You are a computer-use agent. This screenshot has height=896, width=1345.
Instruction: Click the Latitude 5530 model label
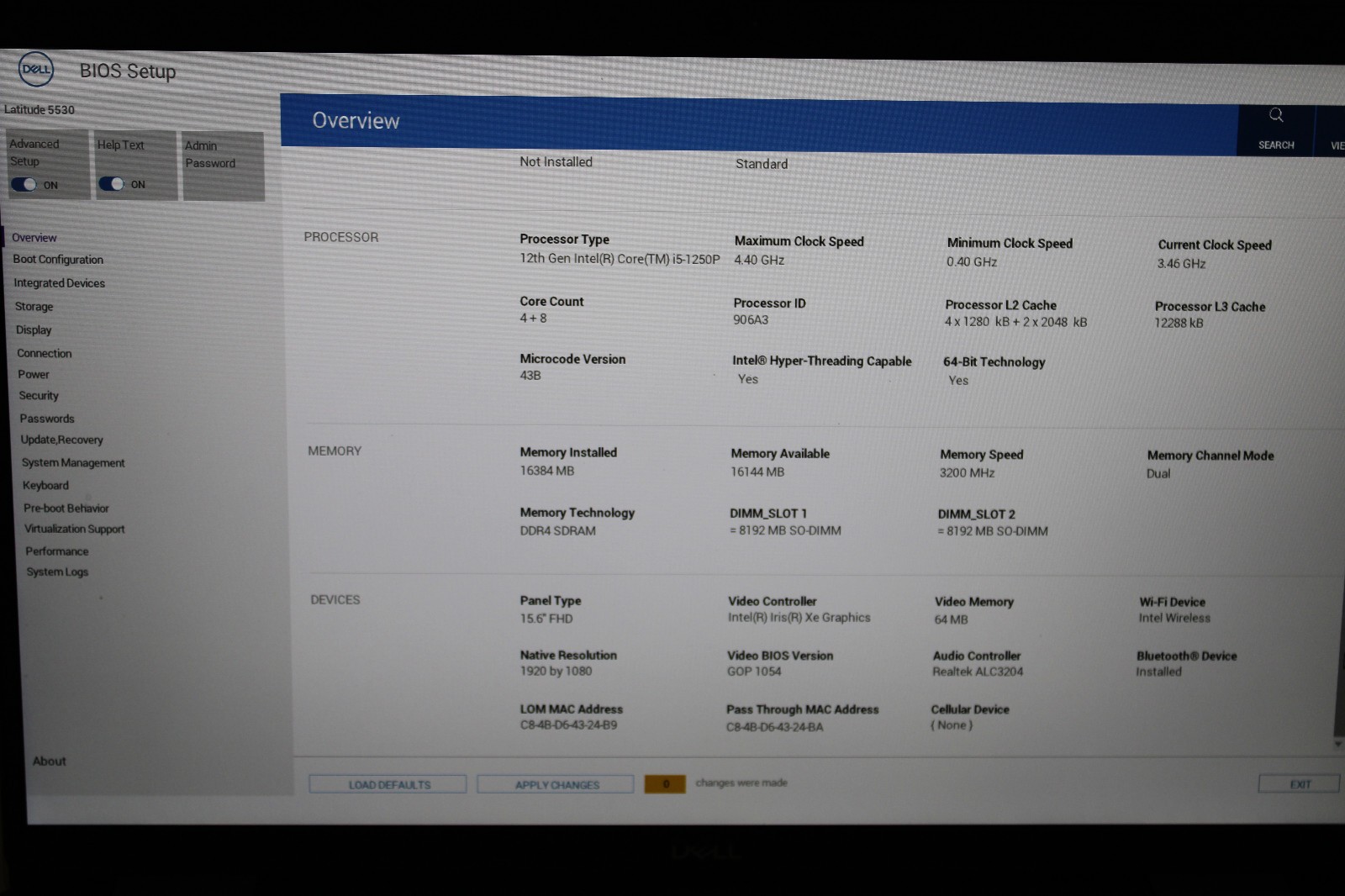tap(39, 110)
